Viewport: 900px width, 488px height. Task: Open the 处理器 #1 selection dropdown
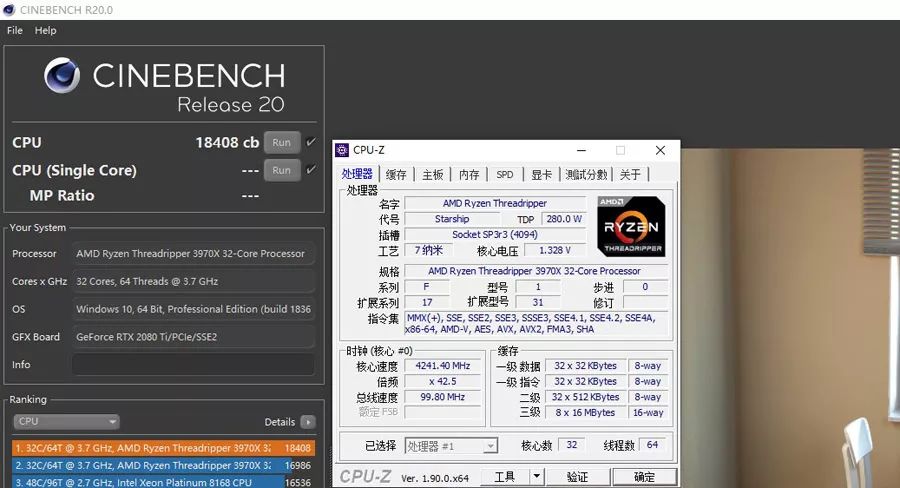click(451, 446)
